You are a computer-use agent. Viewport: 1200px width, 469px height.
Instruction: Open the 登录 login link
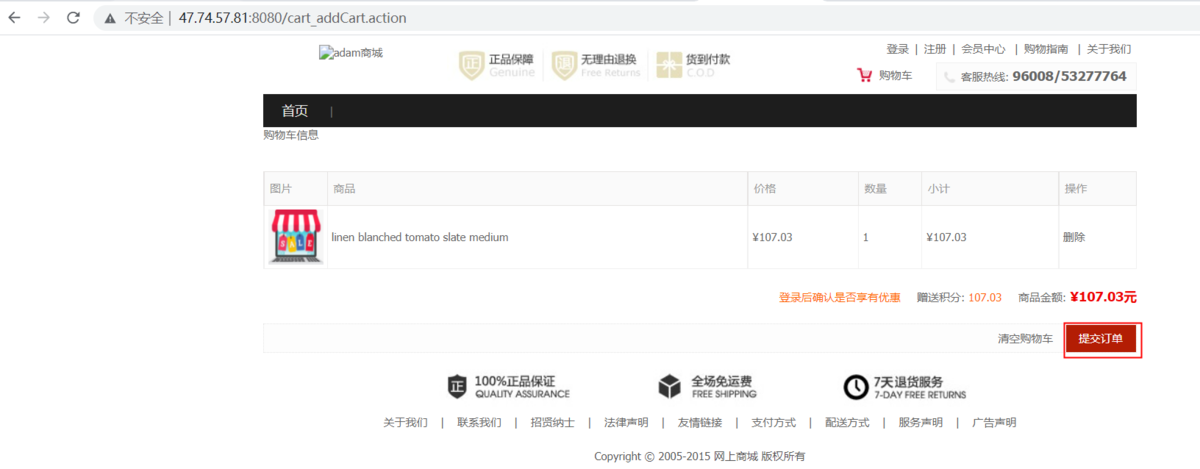pyautogui.click(x=897, y=49)
